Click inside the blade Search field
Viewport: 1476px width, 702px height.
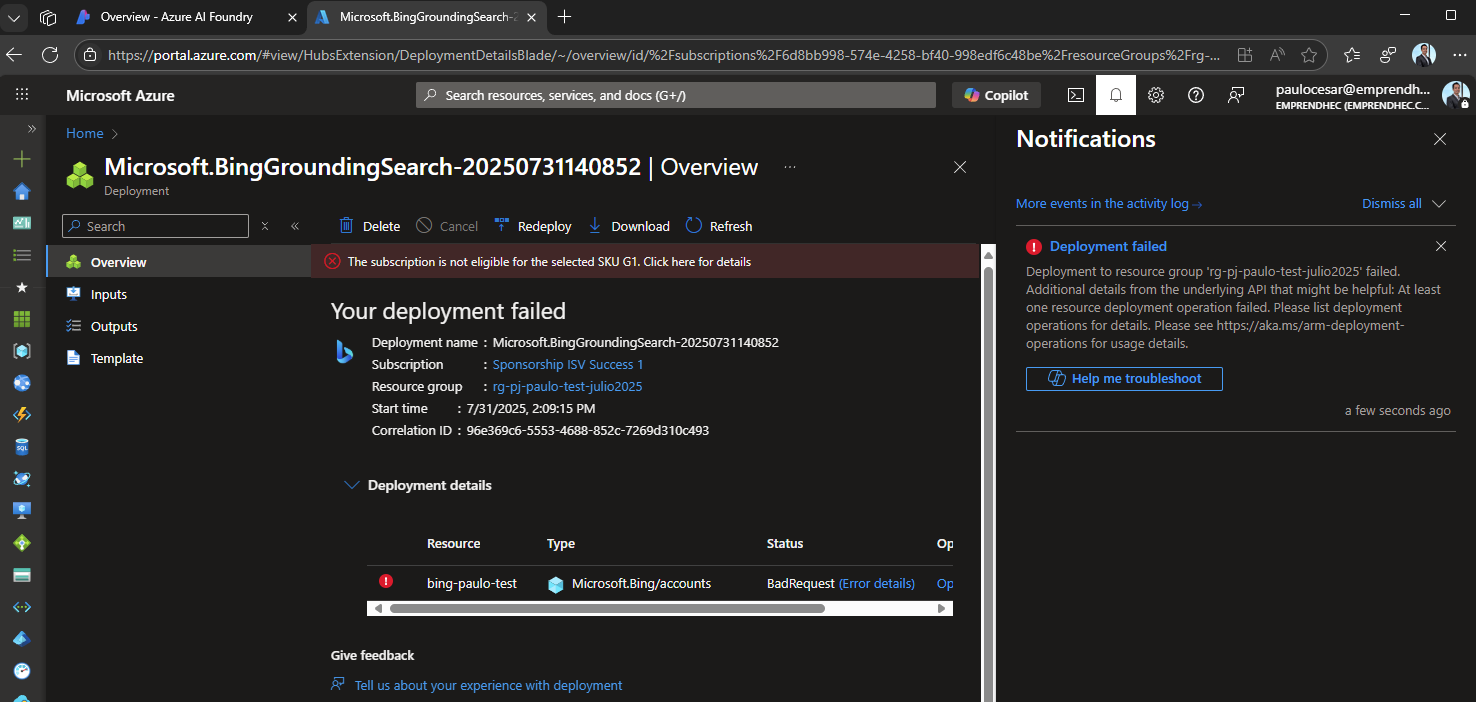(x=155, y=226)
